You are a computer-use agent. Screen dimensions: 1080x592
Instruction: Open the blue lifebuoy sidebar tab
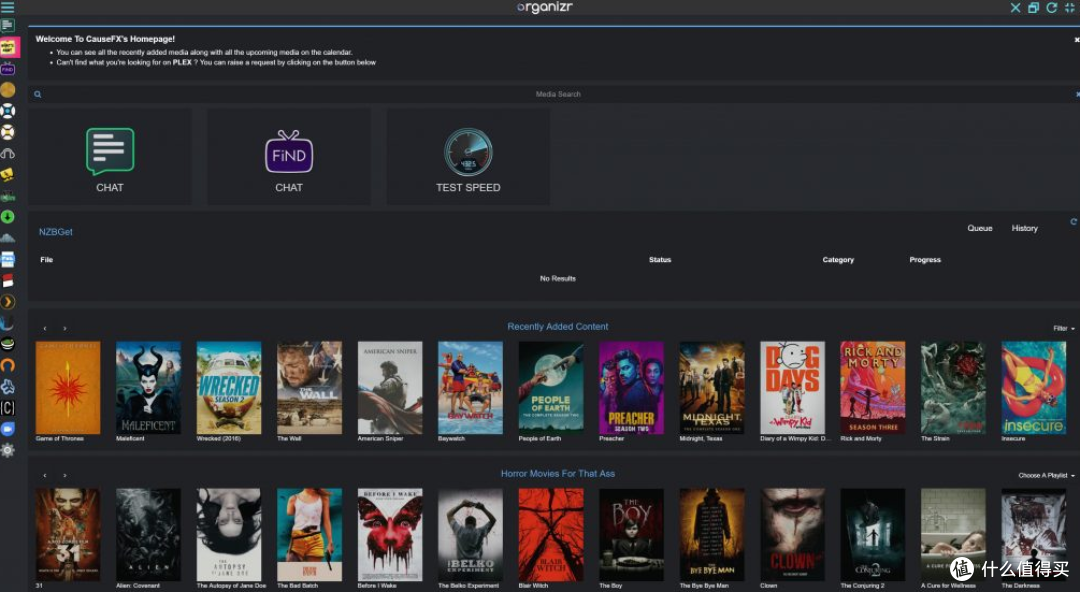click(8, 111)
